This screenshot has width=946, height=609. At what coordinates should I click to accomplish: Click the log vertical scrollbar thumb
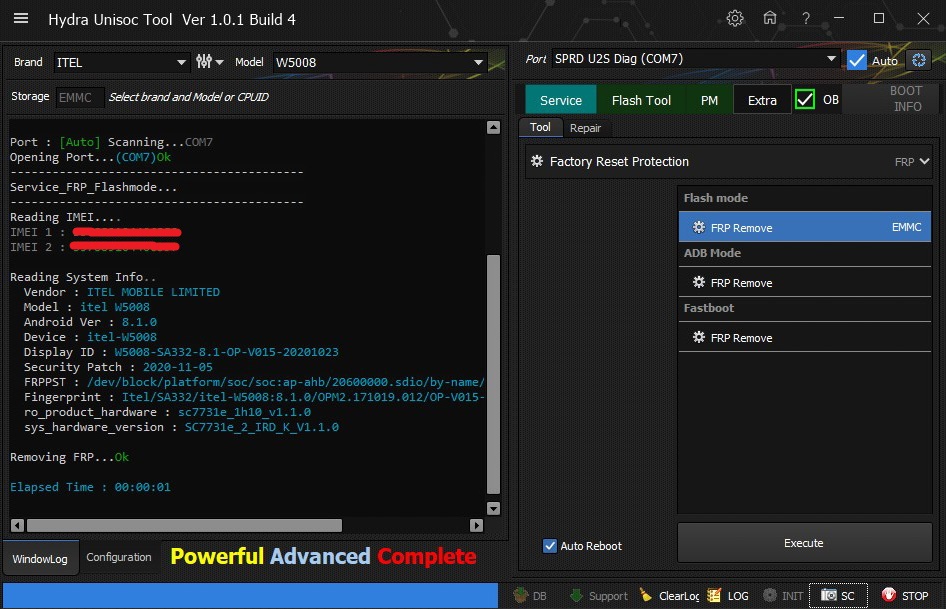pyautogui.click(x=493, y=374)
